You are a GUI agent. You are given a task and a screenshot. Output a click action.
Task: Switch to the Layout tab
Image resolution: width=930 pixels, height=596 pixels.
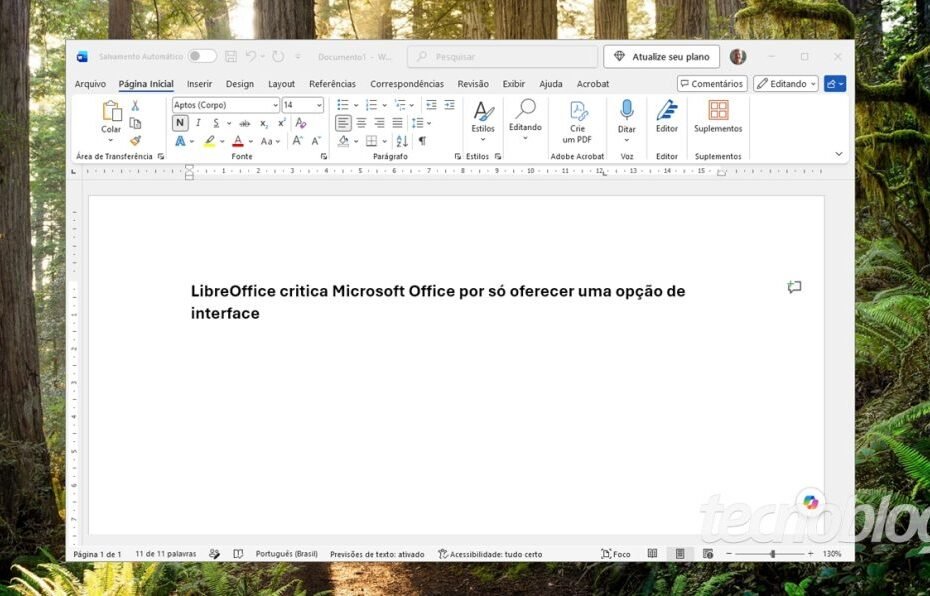click(281, 84)
